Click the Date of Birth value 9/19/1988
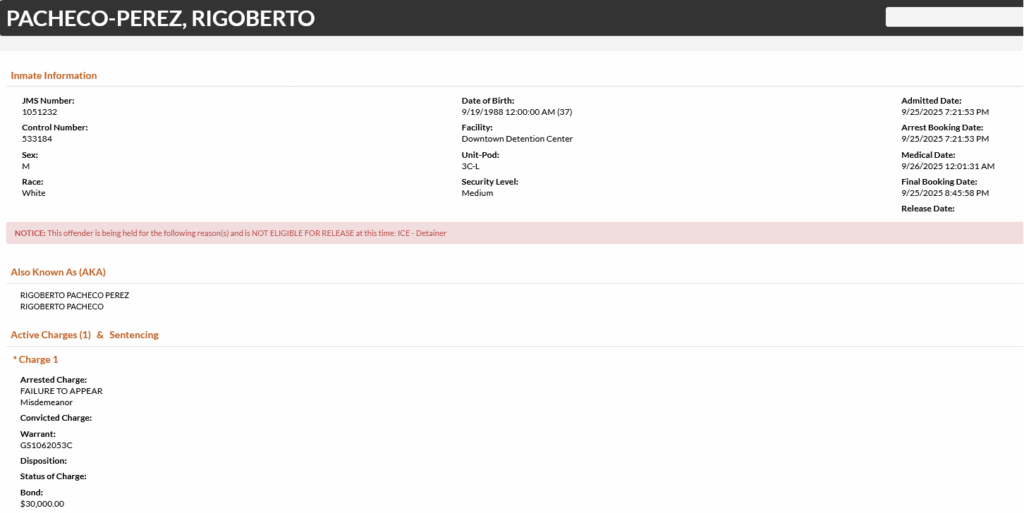The width and height of the screenshot is (1024, 513). pyautogui.click(x=517, y=112)
